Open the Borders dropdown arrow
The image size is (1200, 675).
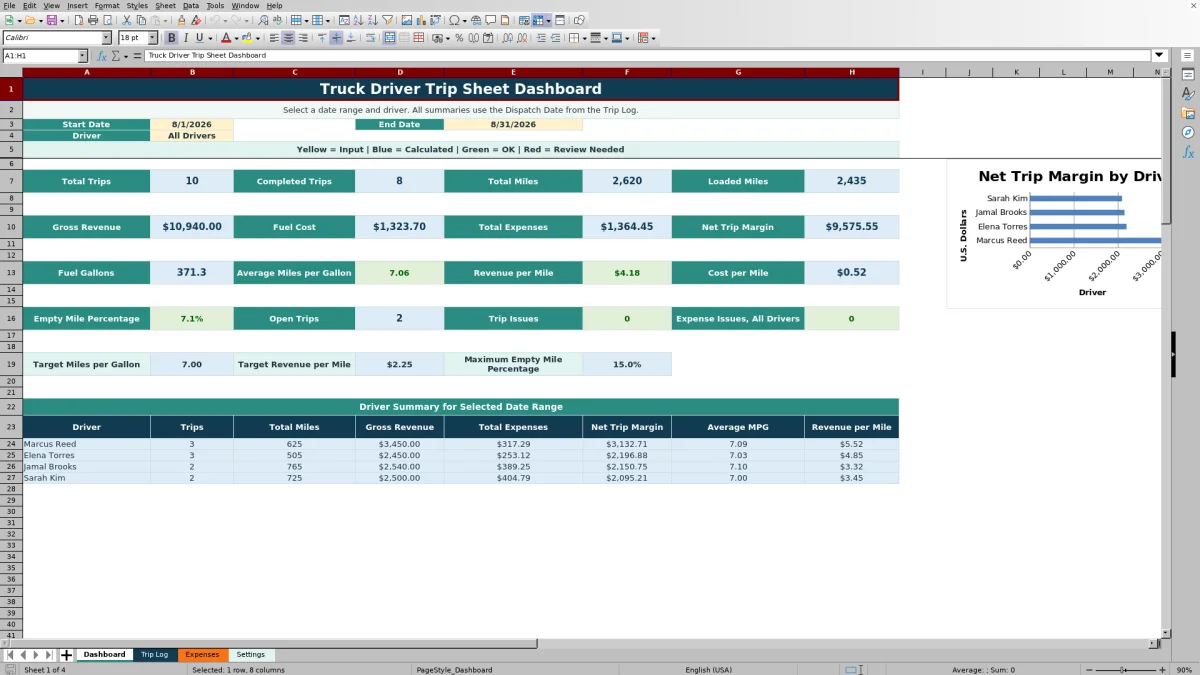(584, 38)
